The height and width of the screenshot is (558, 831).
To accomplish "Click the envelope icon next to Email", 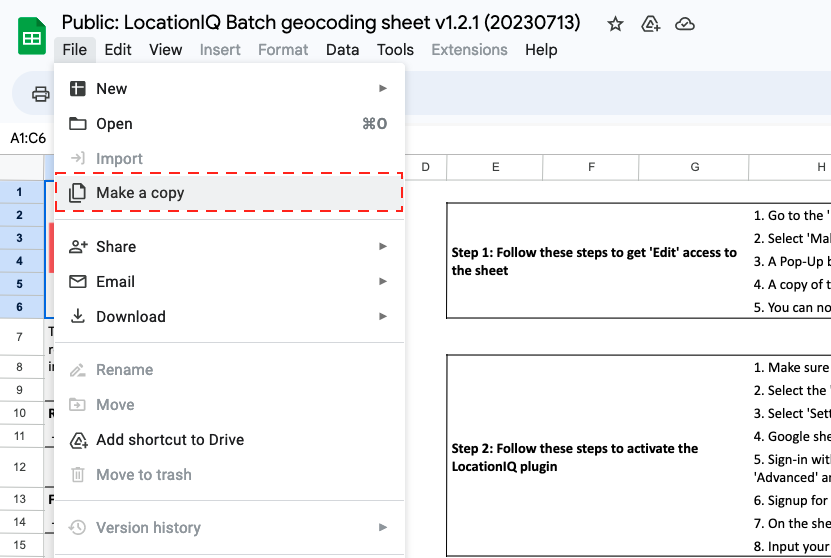I will coord(77,281).
